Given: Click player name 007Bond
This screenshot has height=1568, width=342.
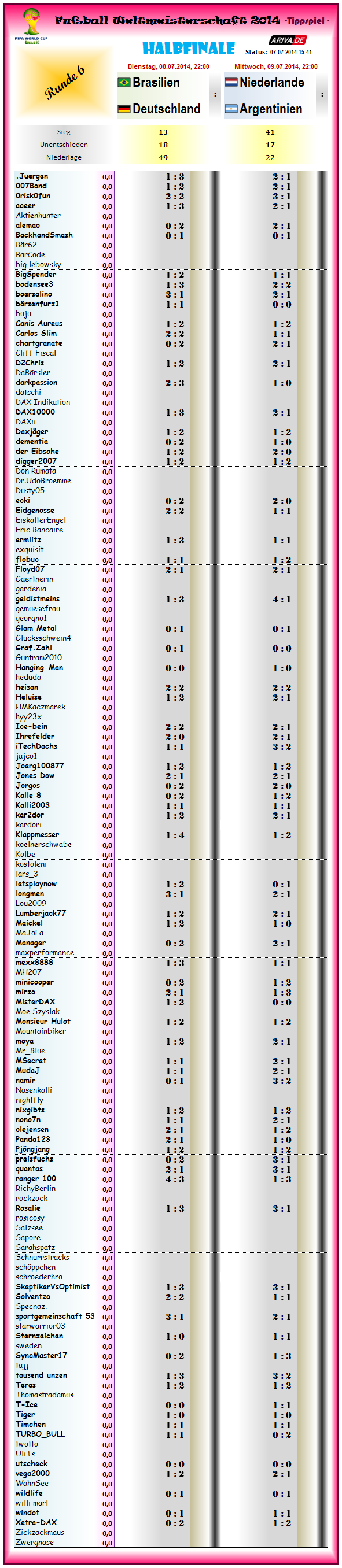Looking at the screenshot, I should (31, 186).
